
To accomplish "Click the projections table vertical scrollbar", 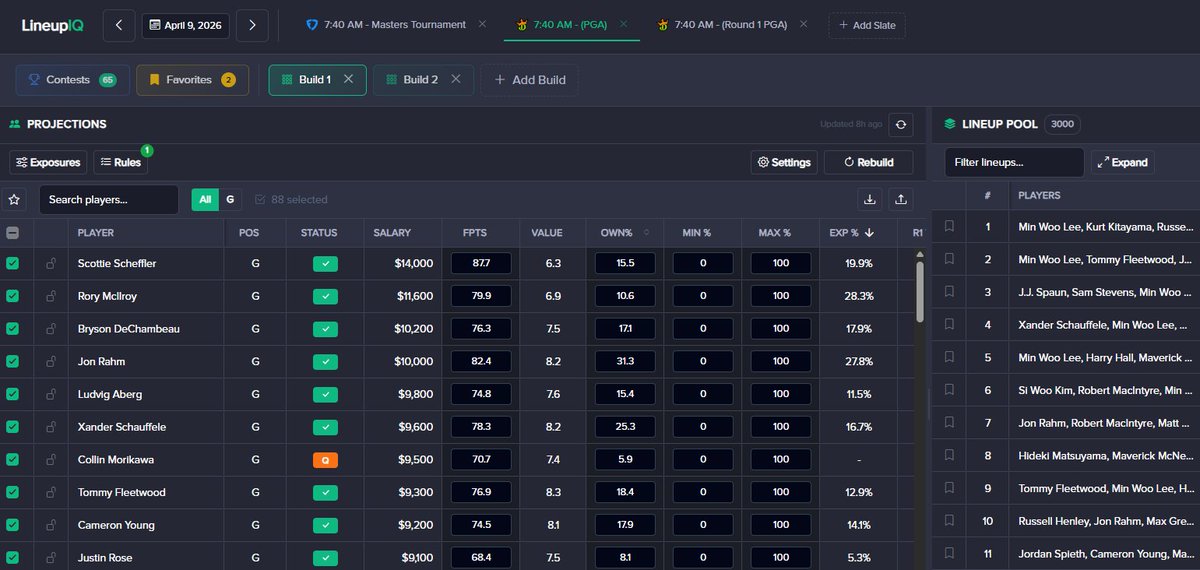I will pos(920,292).
